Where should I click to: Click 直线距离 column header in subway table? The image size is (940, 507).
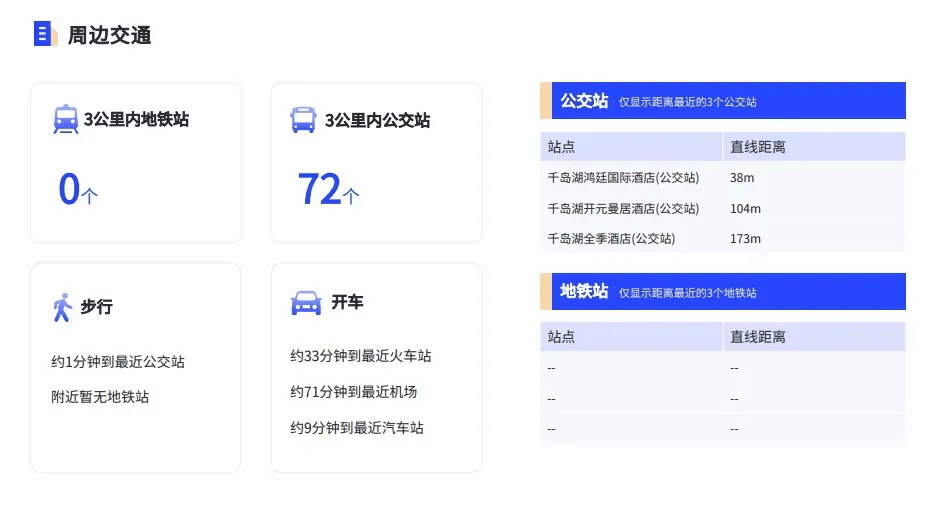[814, 337]
